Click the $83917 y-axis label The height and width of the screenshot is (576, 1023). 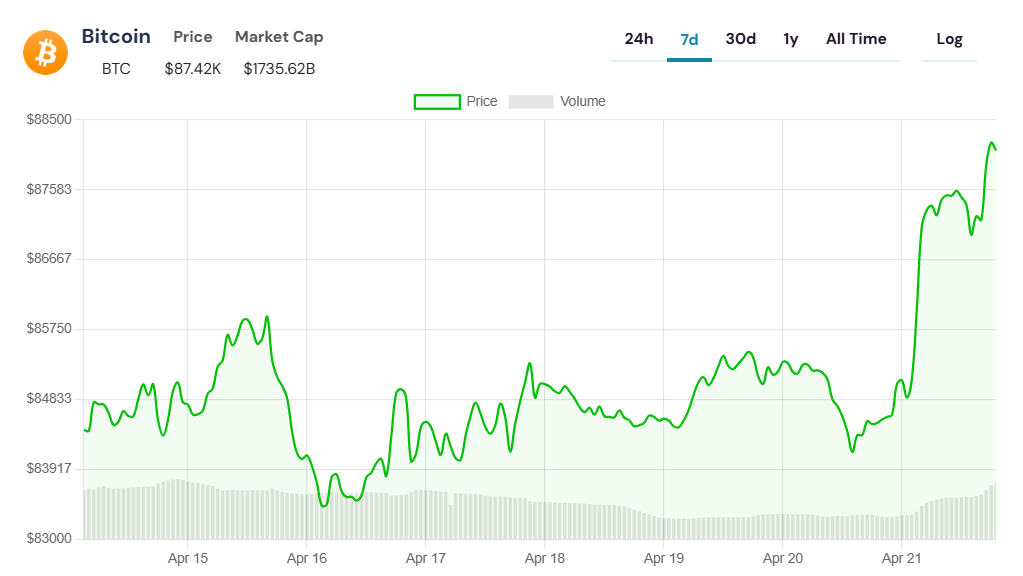coord(49,468)
